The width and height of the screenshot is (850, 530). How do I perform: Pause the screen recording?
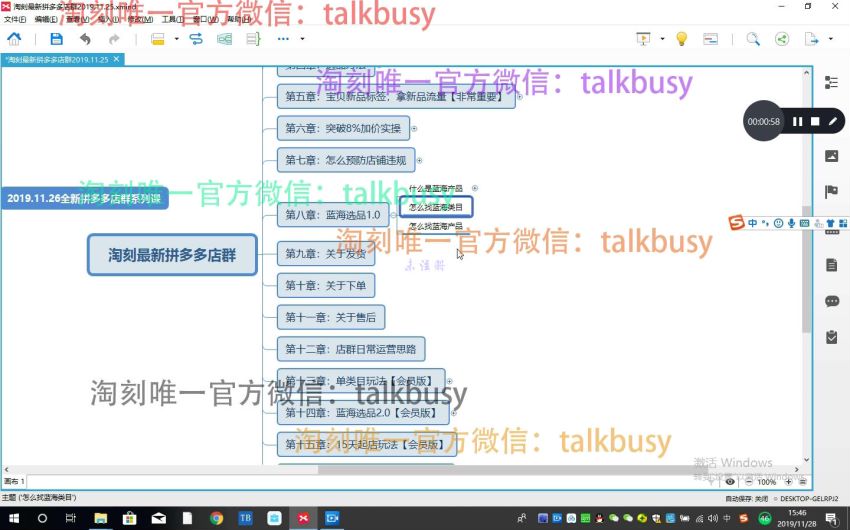797,121
